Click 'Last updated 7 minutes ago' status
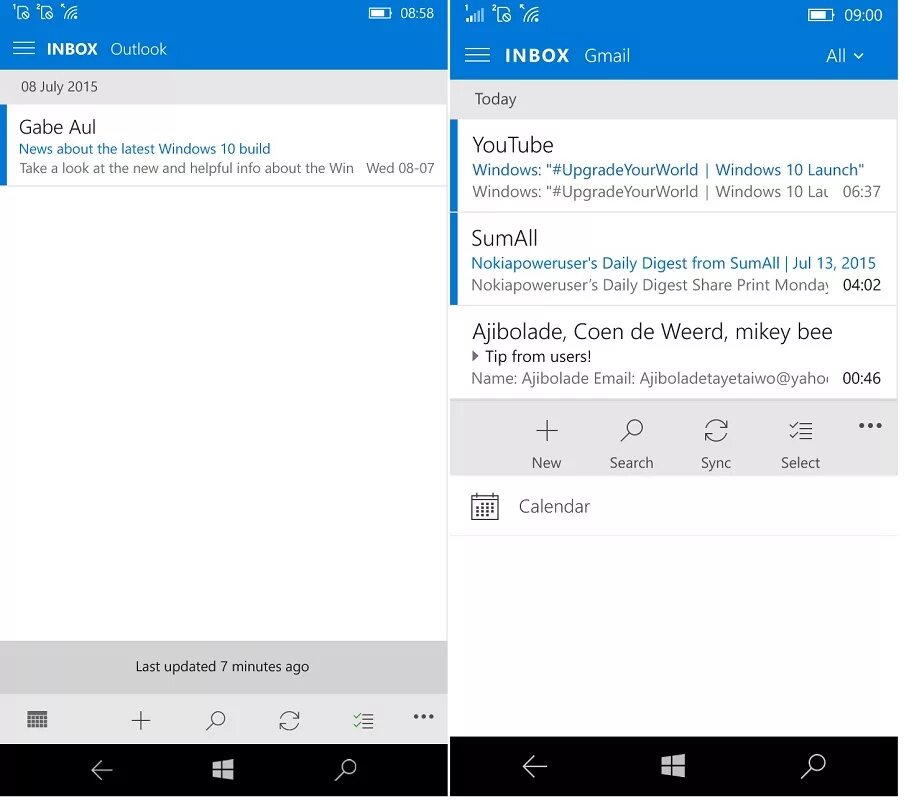The image size is (904, 800). (x=223, y=667)
